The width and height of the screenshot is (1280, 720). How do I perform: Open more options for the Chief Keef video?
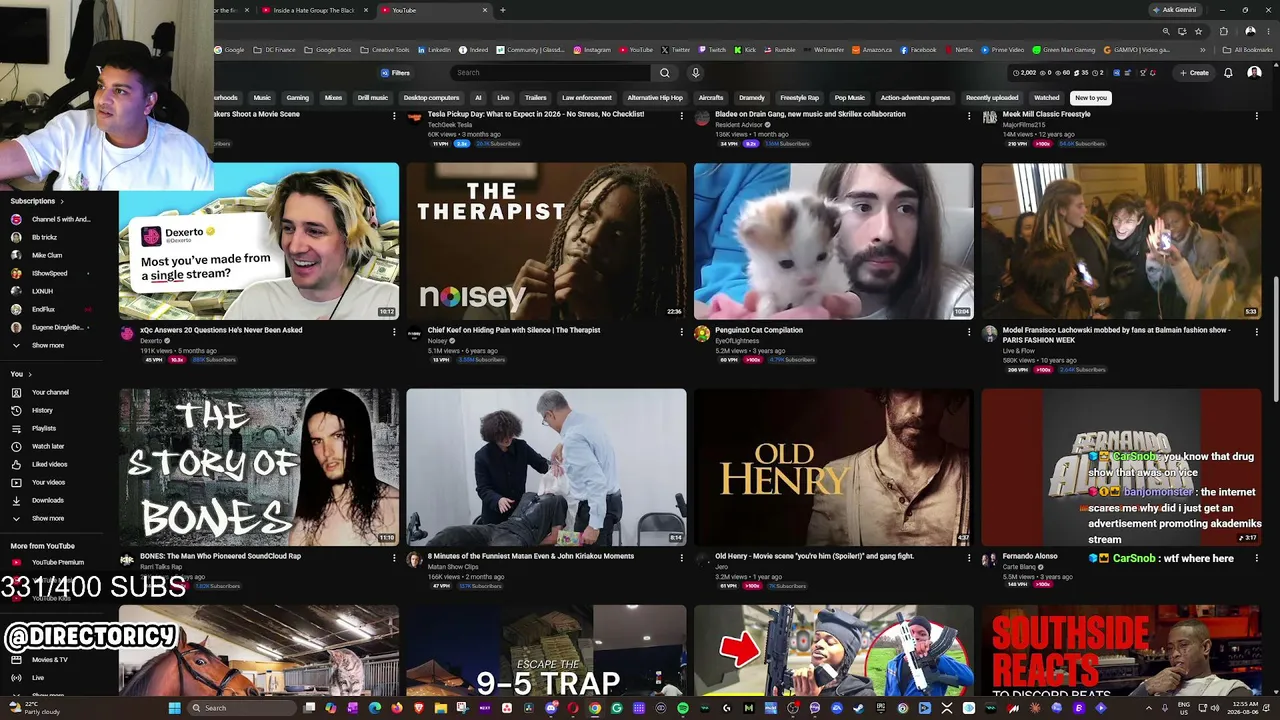(681, 332)
